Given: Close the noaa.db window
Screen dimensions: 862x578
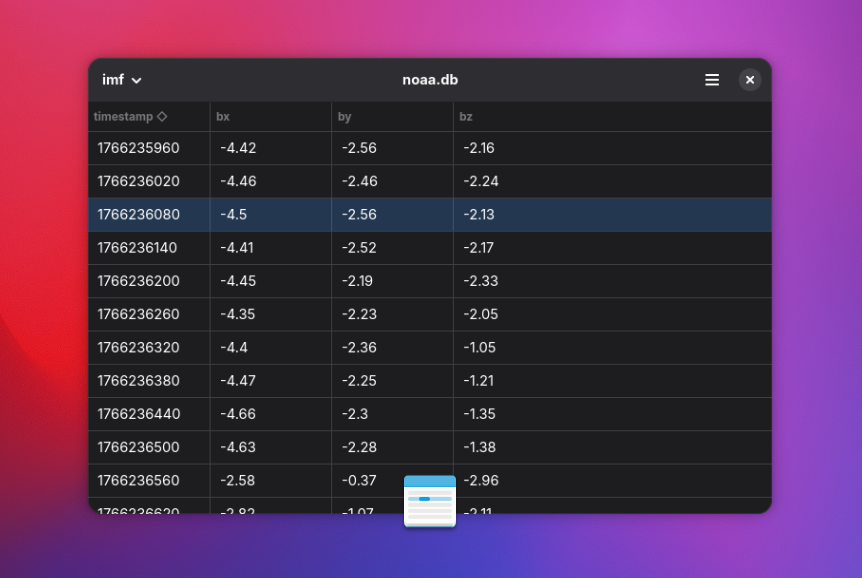Looking at the screenshot, I should click(750, 80).
